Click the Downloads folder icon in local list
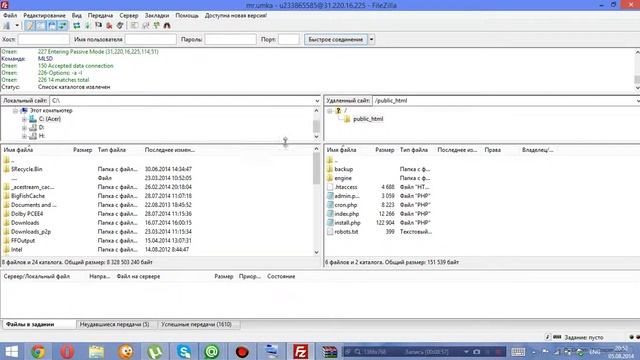Screen dimensions: 640x360 (7, 223)
